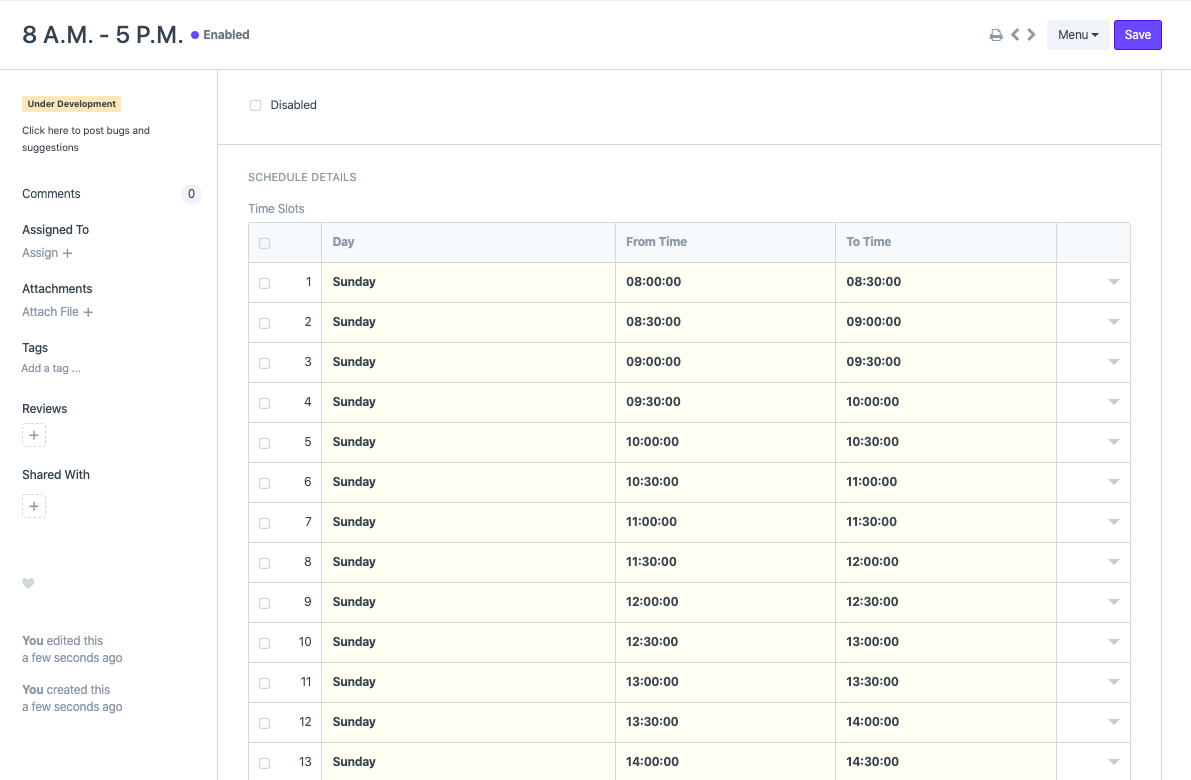Click the plus icon under Reviews
The height and width of the screenshot is (780, 1191).
(x=34, y=435)
